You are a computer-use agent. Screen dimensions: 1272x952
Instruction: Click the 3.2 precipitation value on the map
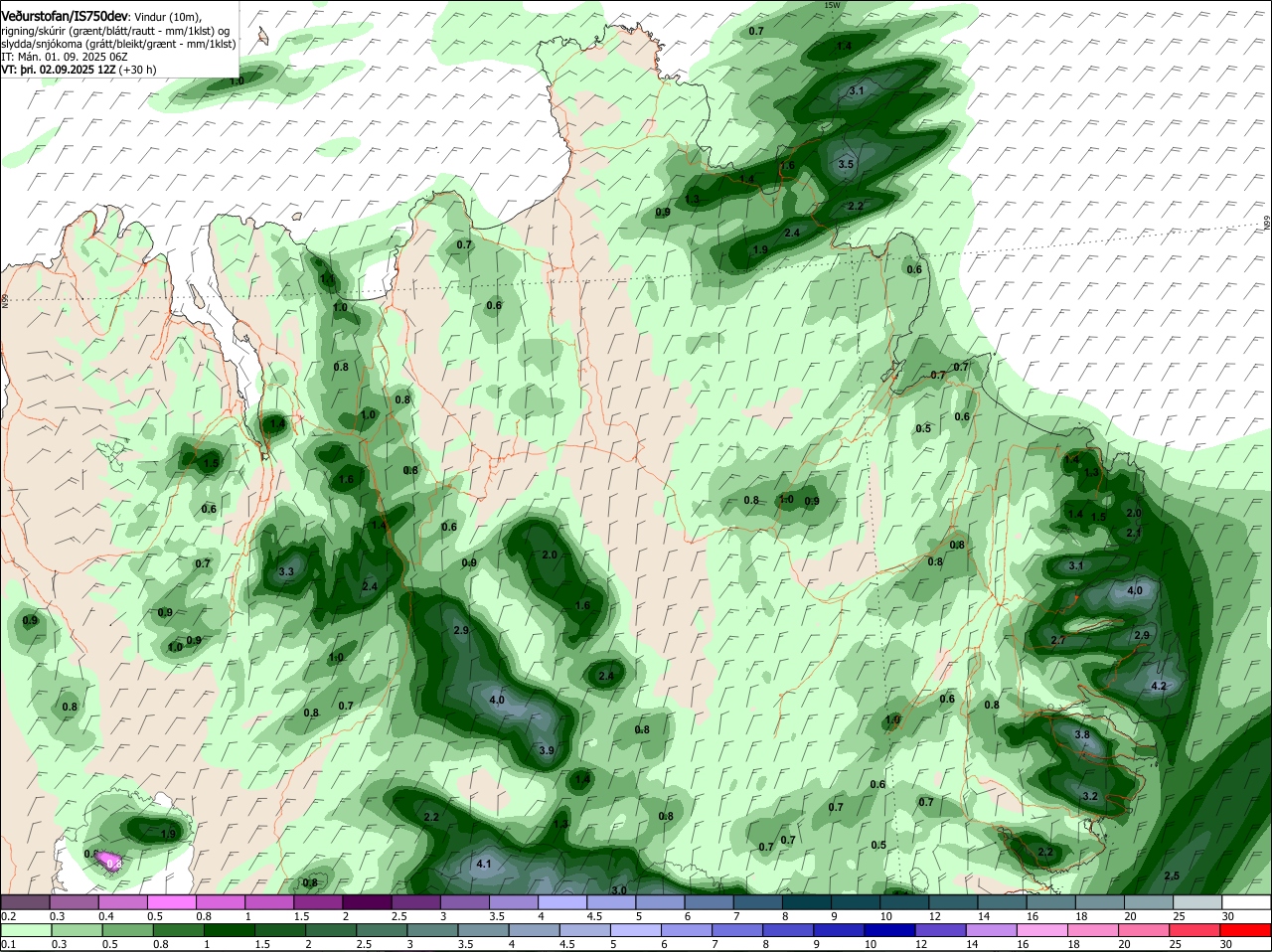tap(1089, 797)
